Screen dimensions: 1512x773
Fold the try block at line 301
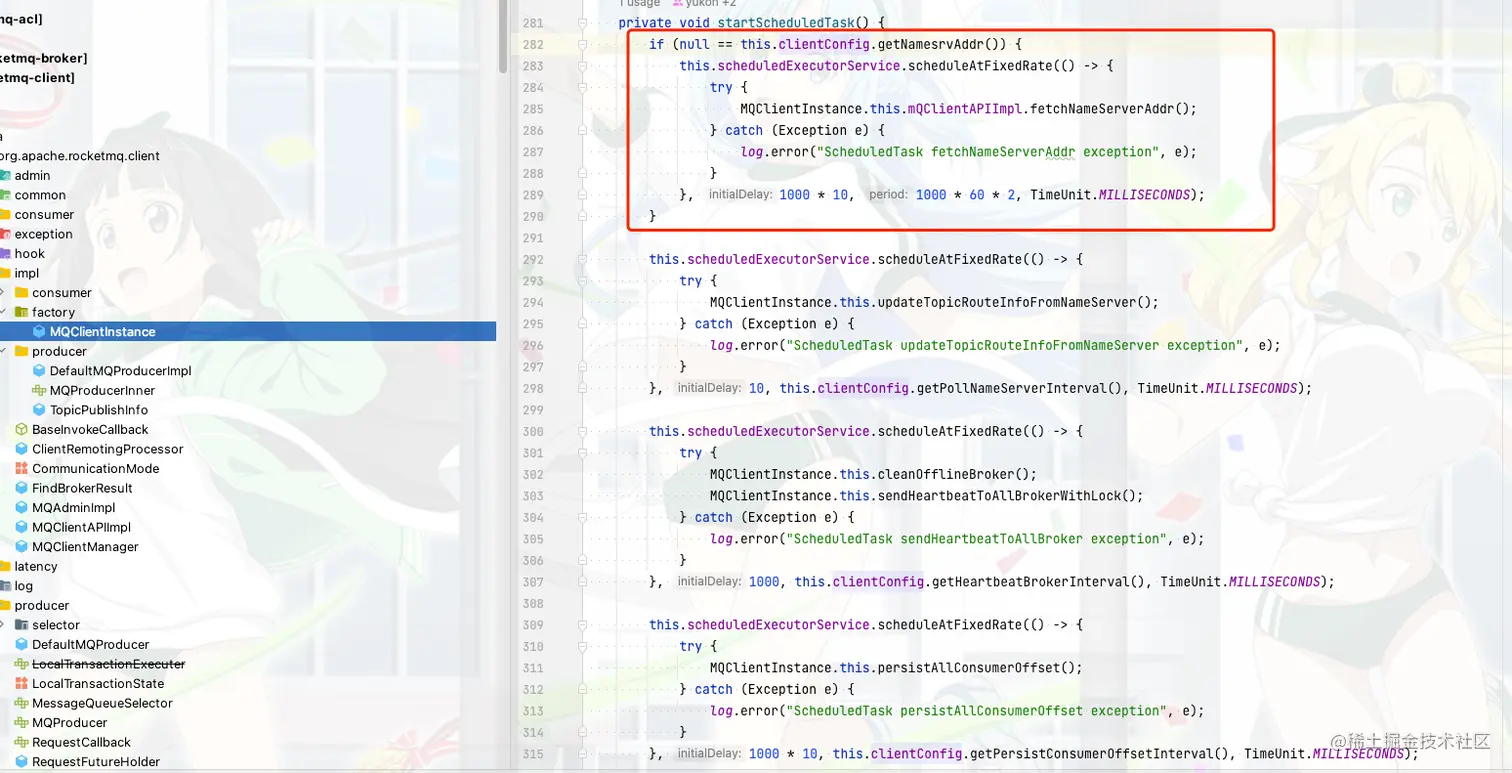point(581,453)
